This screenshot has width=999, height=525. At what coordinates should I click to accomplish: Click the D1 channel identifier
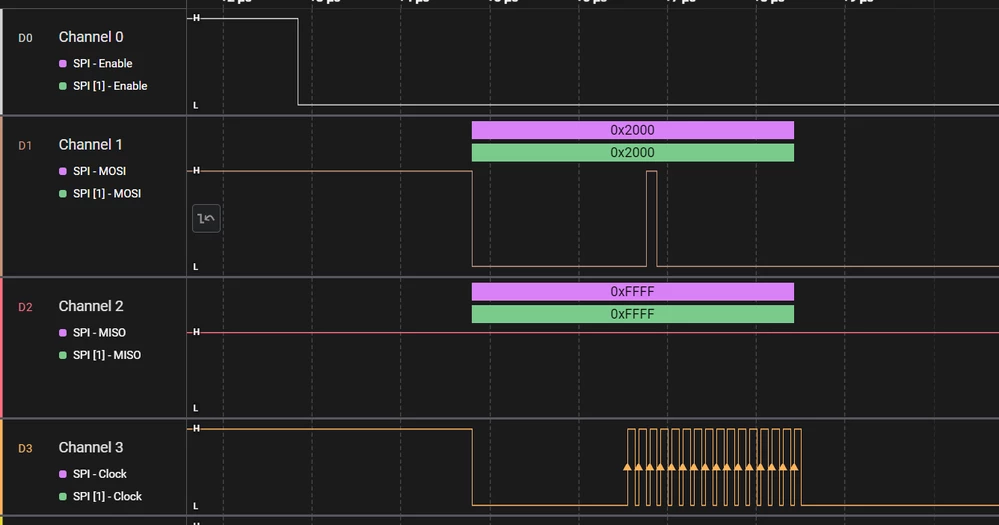(25, 146)
